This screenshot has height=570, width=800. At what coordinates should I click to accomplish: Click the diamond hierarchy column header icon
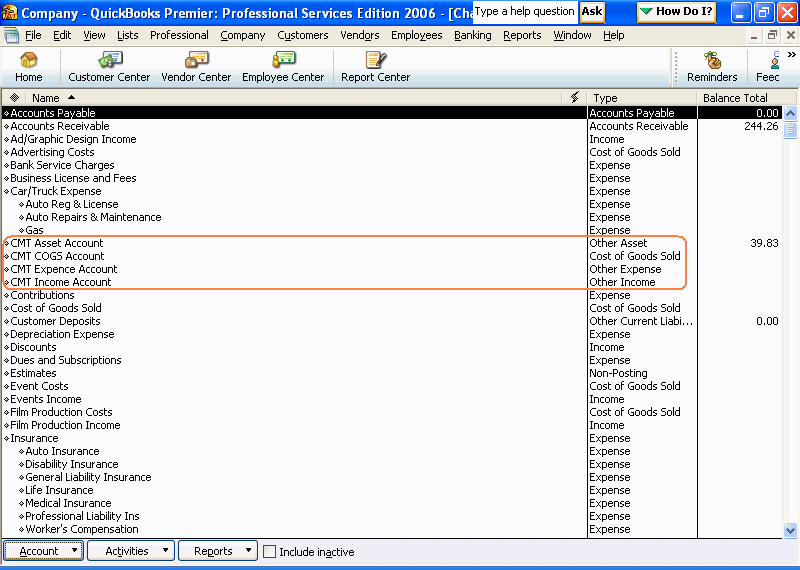click(14, 98)
